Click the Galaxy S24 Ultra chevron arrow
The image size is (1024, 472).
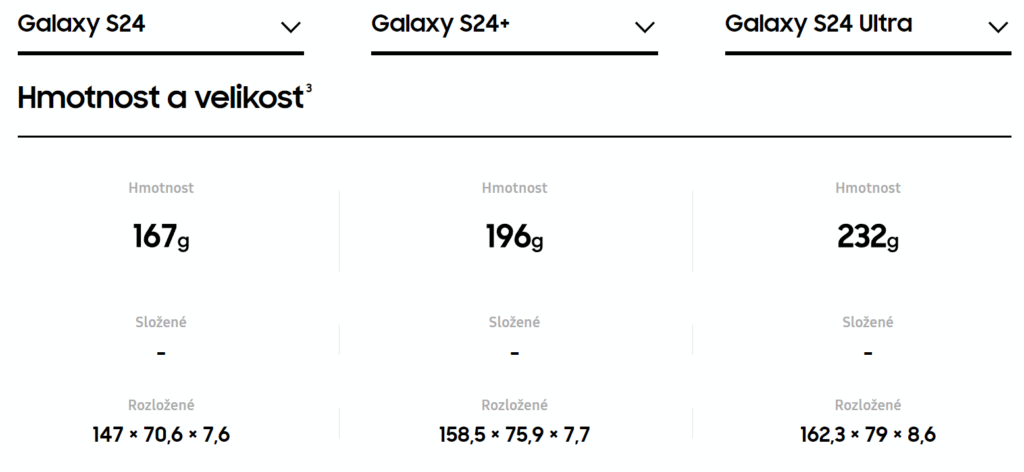(x=998, y=27)
